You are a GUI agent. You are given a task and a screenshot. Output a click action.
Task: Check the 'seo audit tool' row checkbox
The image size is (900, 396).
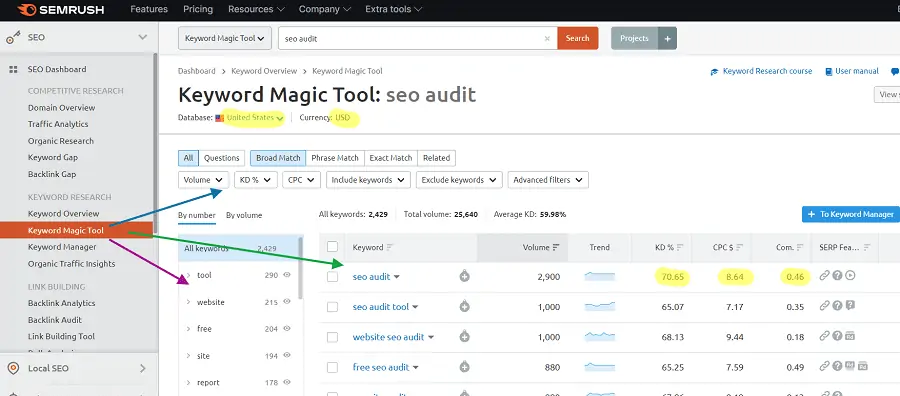click(x=332, y=307)
